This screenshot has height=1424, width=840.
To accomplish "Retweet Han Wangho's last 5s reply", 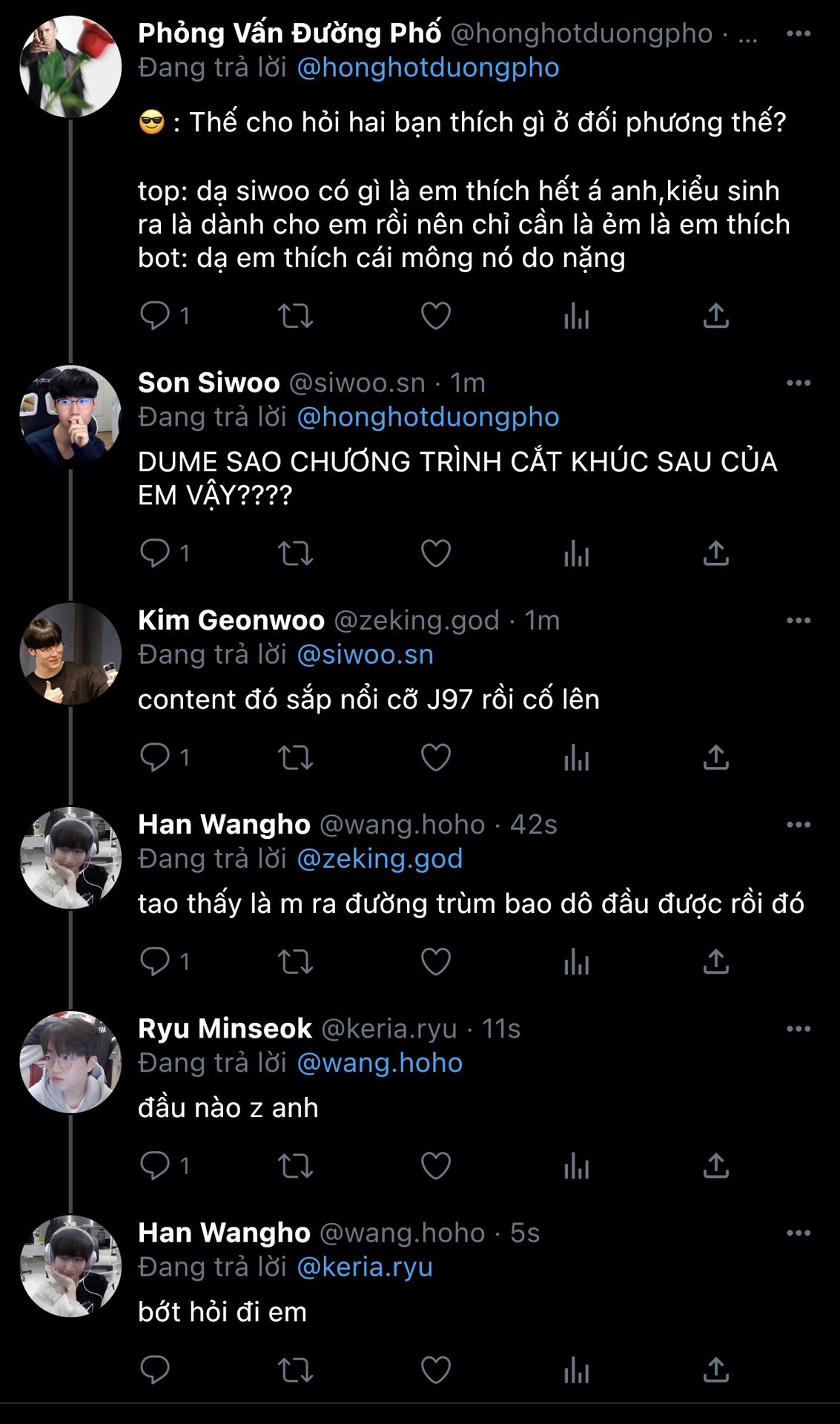I will pyautogui.click(x=295, y=1370).
